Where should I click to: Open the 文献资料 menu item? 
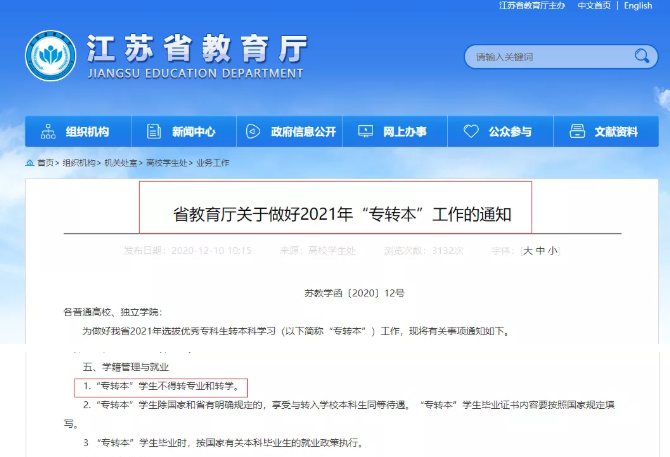click(616, 132)
